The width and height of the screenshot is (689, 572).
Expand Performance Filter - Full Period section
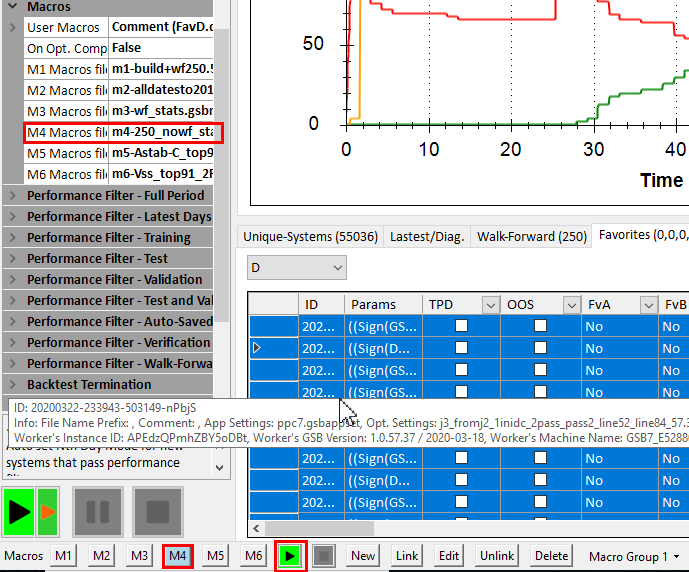click(13, 196)
